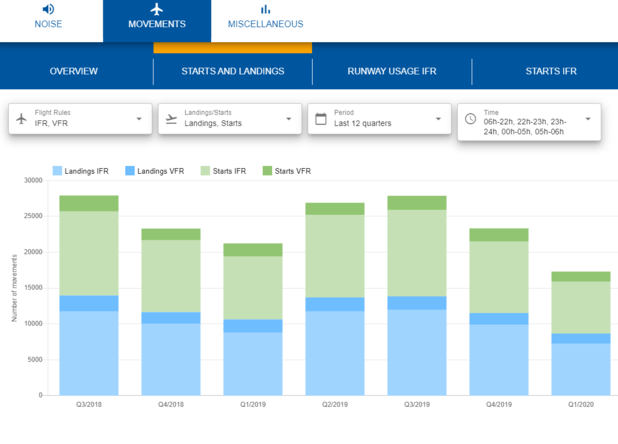Click the Q1/2020 bar Landings IFR segment
This screenshot has width=618, height=444.
point(581,369)
